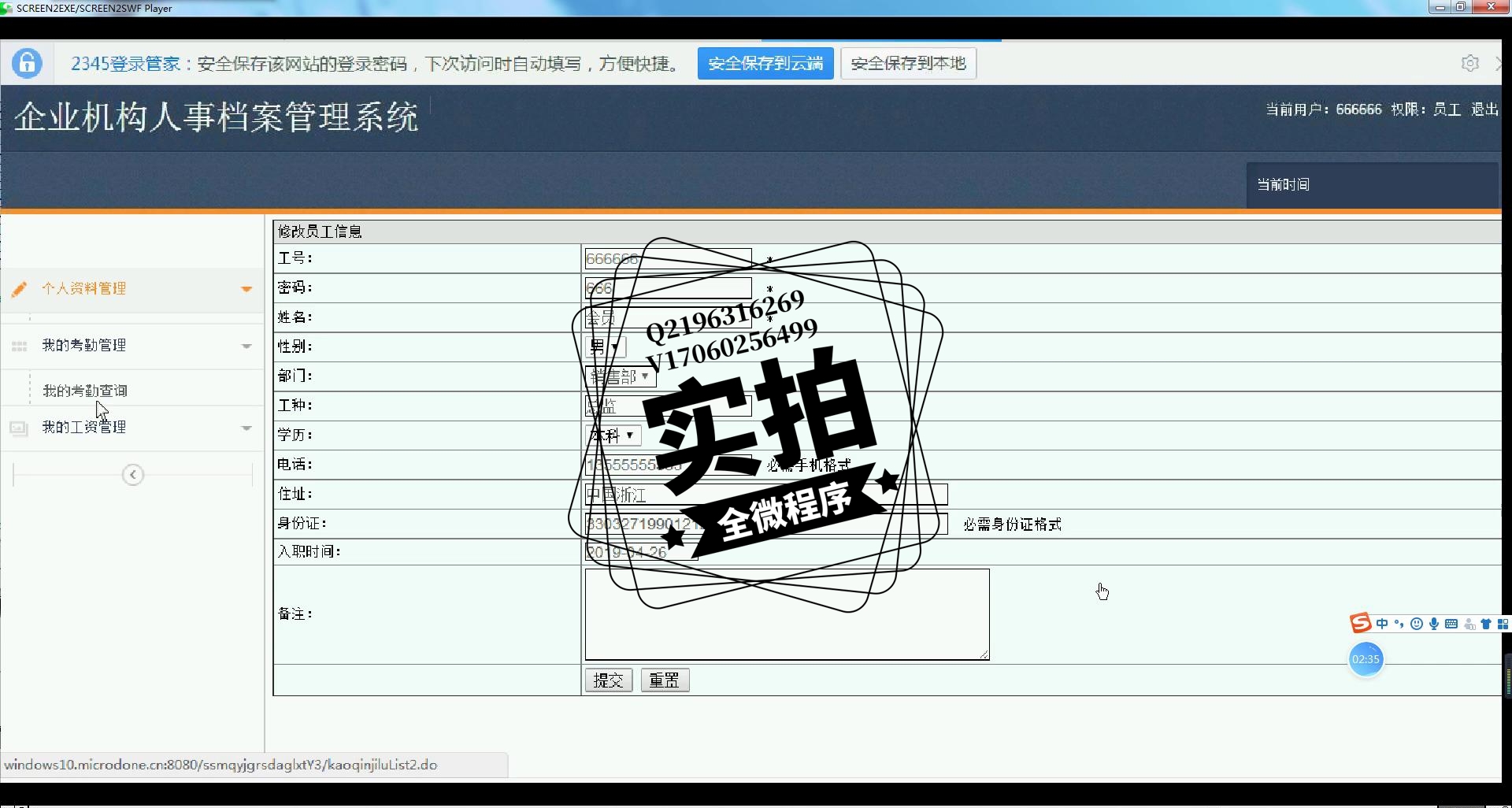Image resolution: width=1512 pixels, height=808 pixels.
Task: Click the 企业机构人事档案管理系统 title
Action: coord(216,117)
